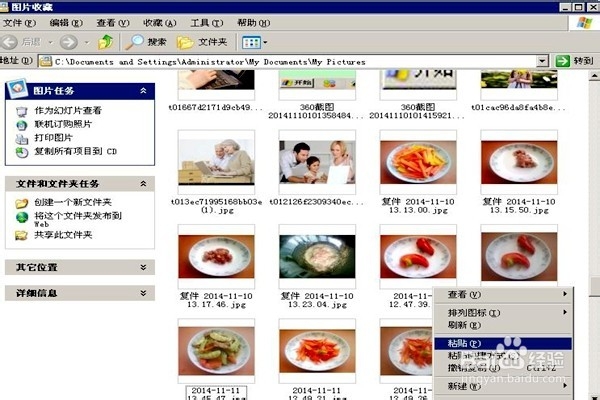Select thumbnail 复件 2014-11-10 13.13.00.jpg
The height and width of the screenshot is (400, 600).
click(x=418, y=162)
